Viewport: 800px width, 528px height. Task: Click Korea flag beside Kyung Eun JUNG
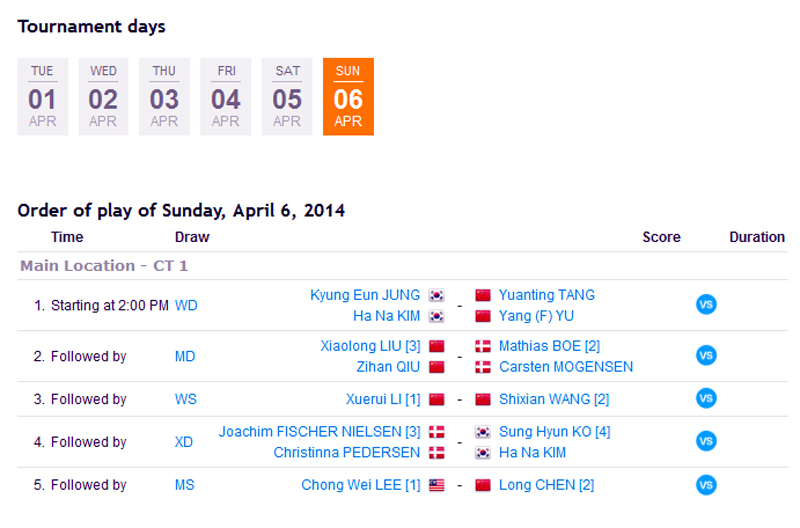tap(437, 295)
